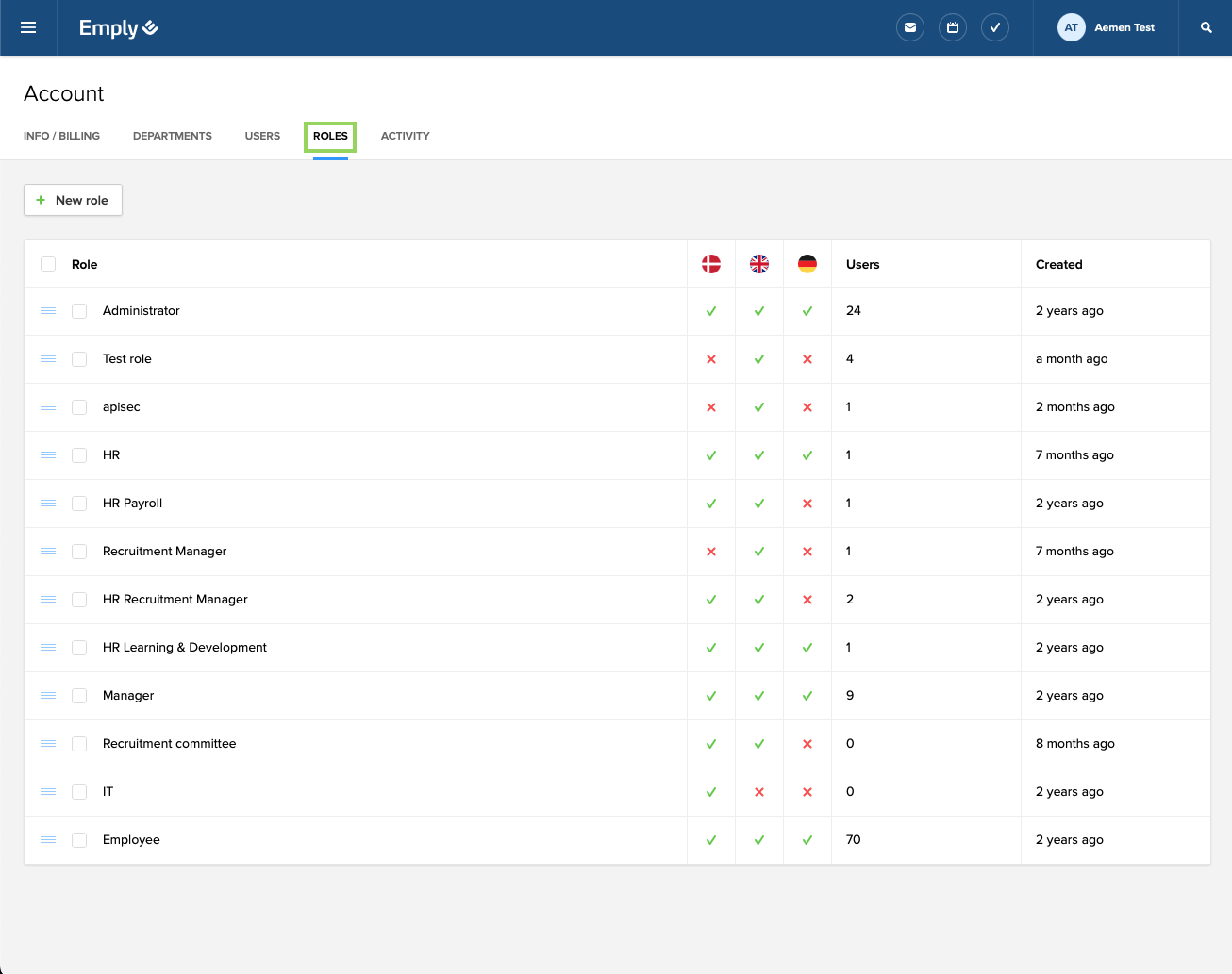The width and height of the screenshot is (1232, 974).
Task: Click the Created column header
Action: [x=1058, y=264]
